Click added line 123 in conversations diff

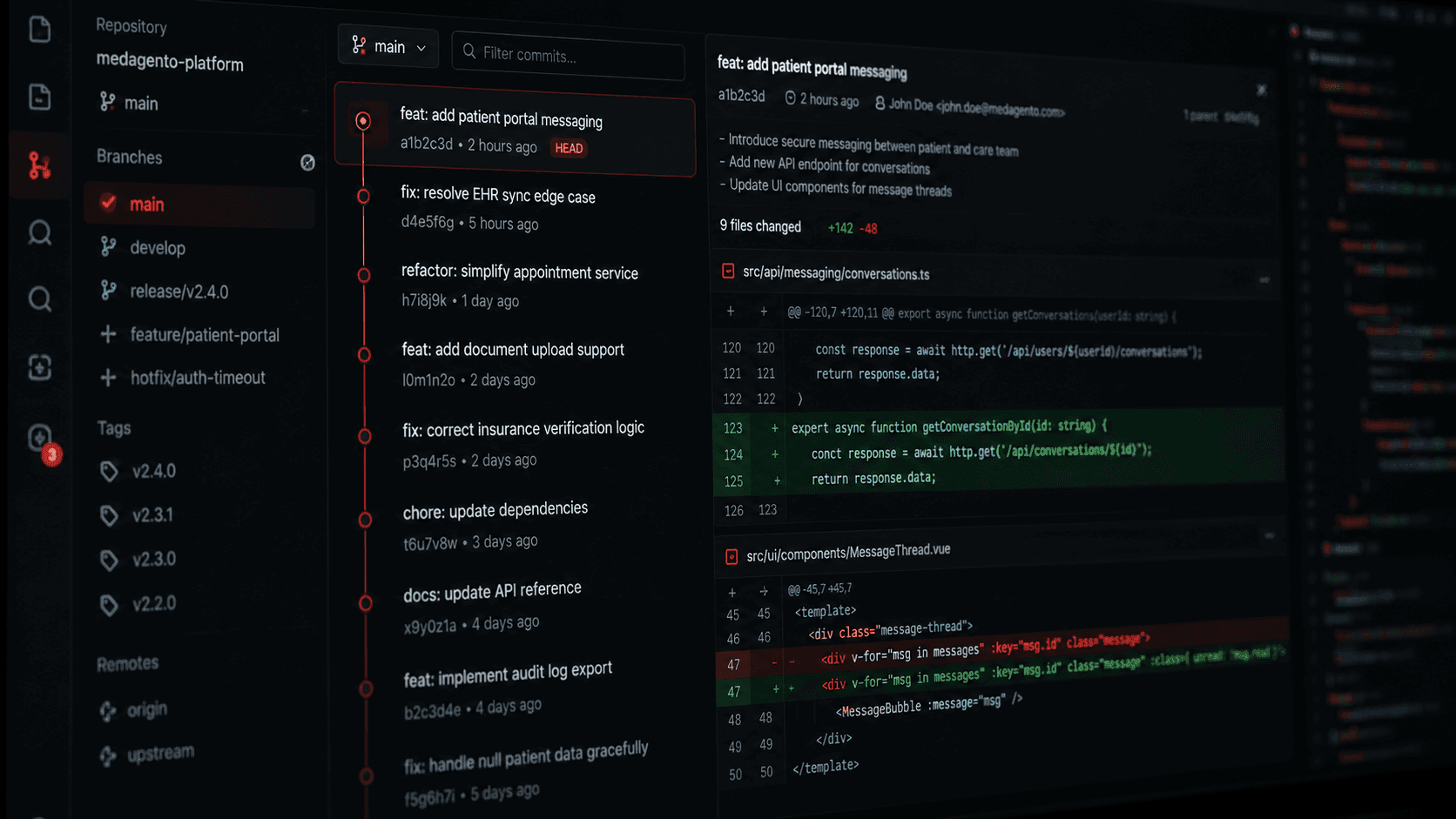999,427
